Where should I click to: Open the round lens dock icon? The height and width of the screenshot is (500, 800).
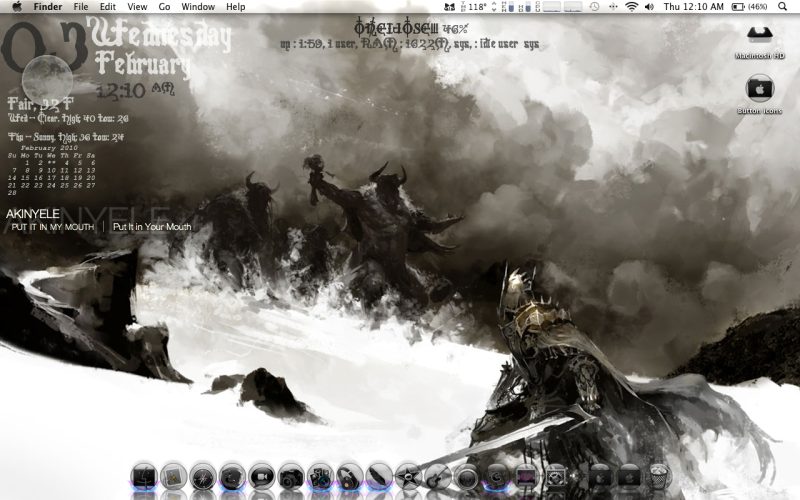[467, 478]
